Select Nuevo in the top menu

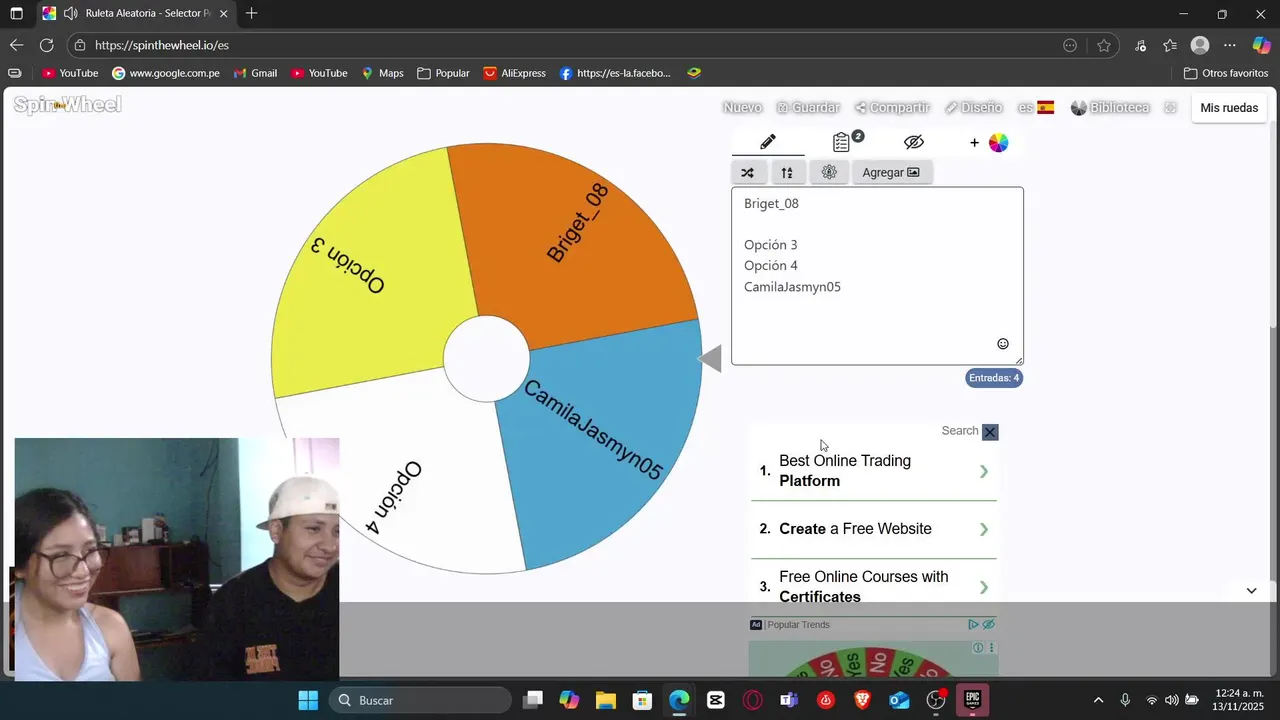click(x=742, y=108)
